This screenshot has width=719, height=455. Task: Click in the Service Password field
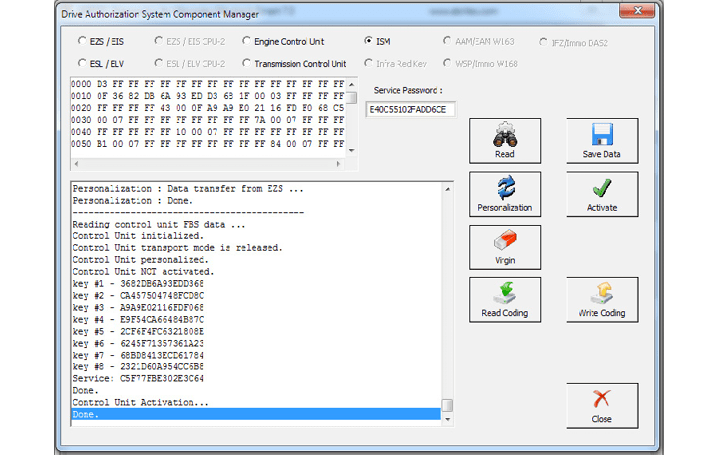coord(410,110)
